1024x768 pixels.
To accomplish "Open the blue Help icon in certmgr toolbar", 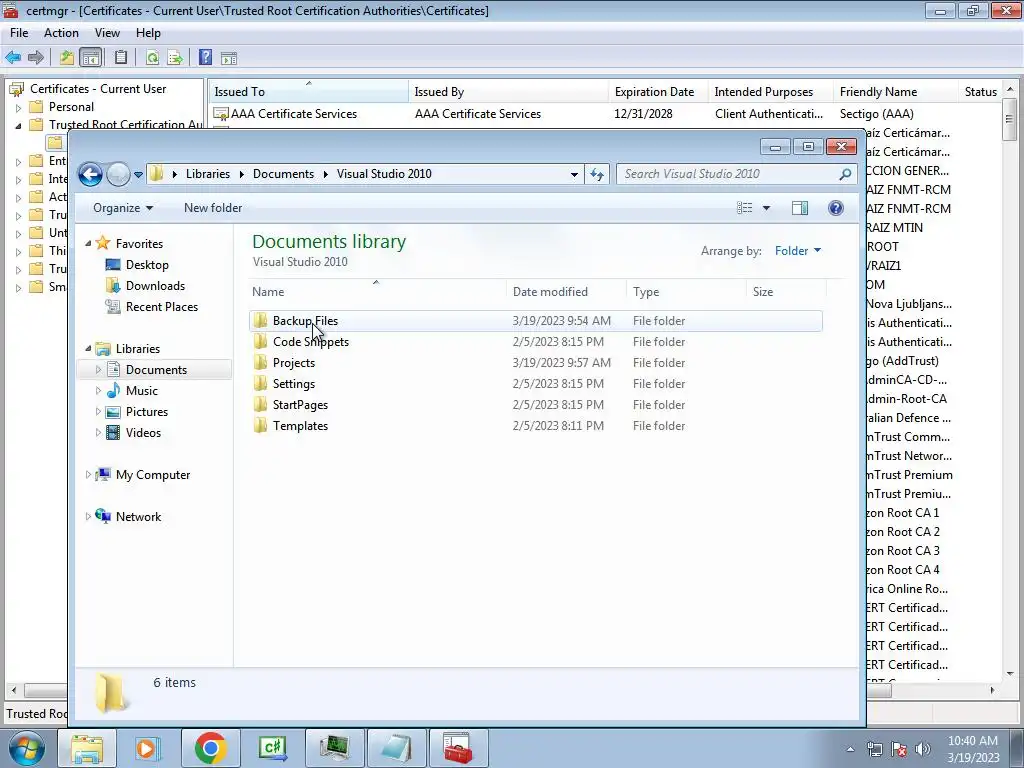I will point(205,58).
